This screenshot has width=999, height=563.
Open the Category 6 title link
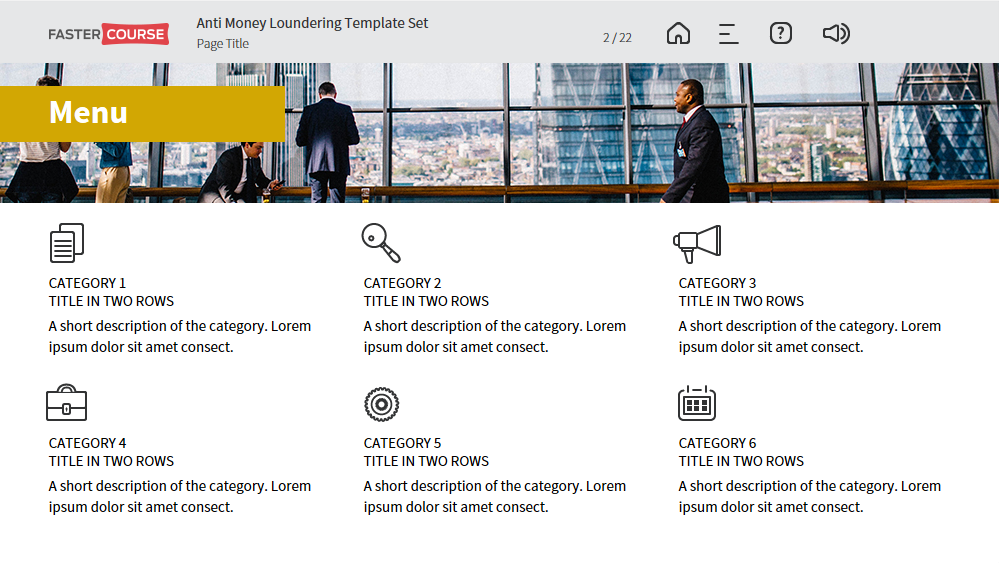pyautogui.click(x=741, y=452)
